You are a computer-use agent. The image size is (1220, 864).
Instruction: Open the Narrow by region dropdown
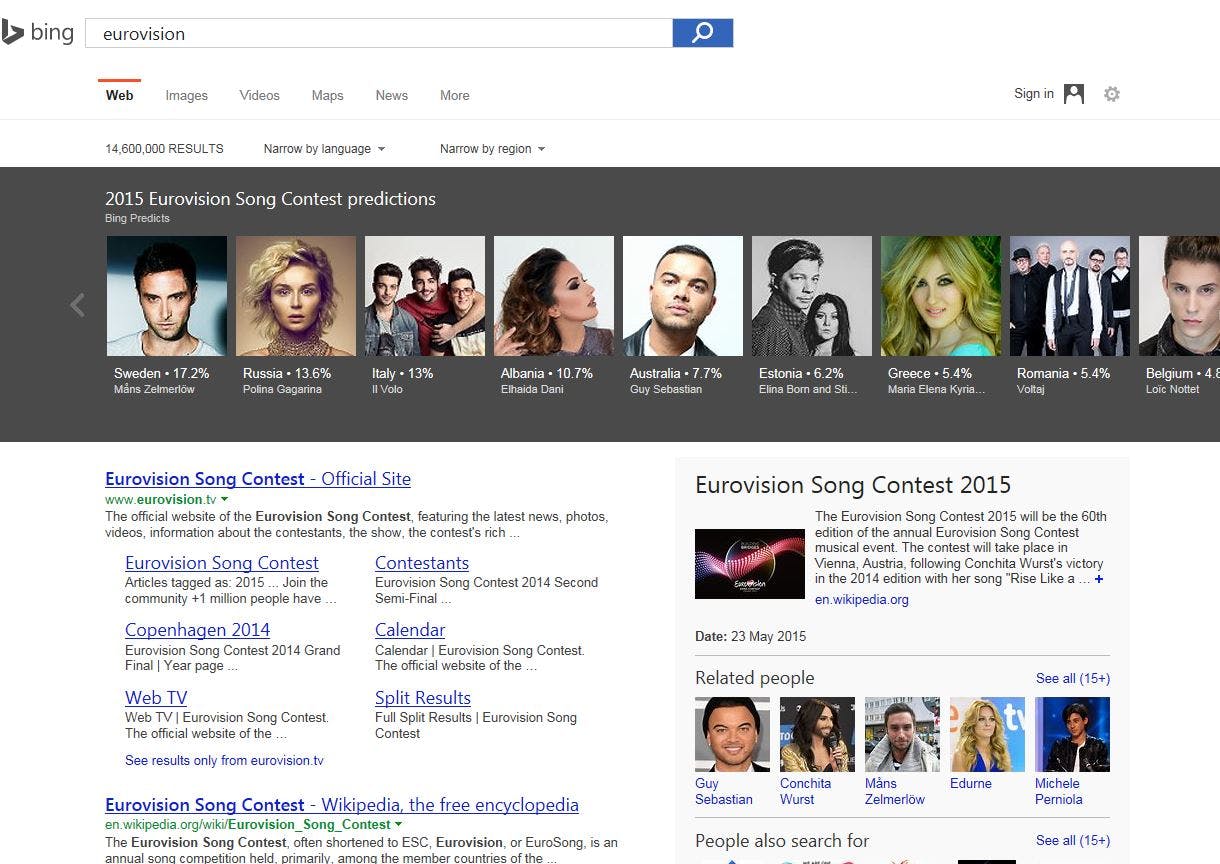coord(492,148)
